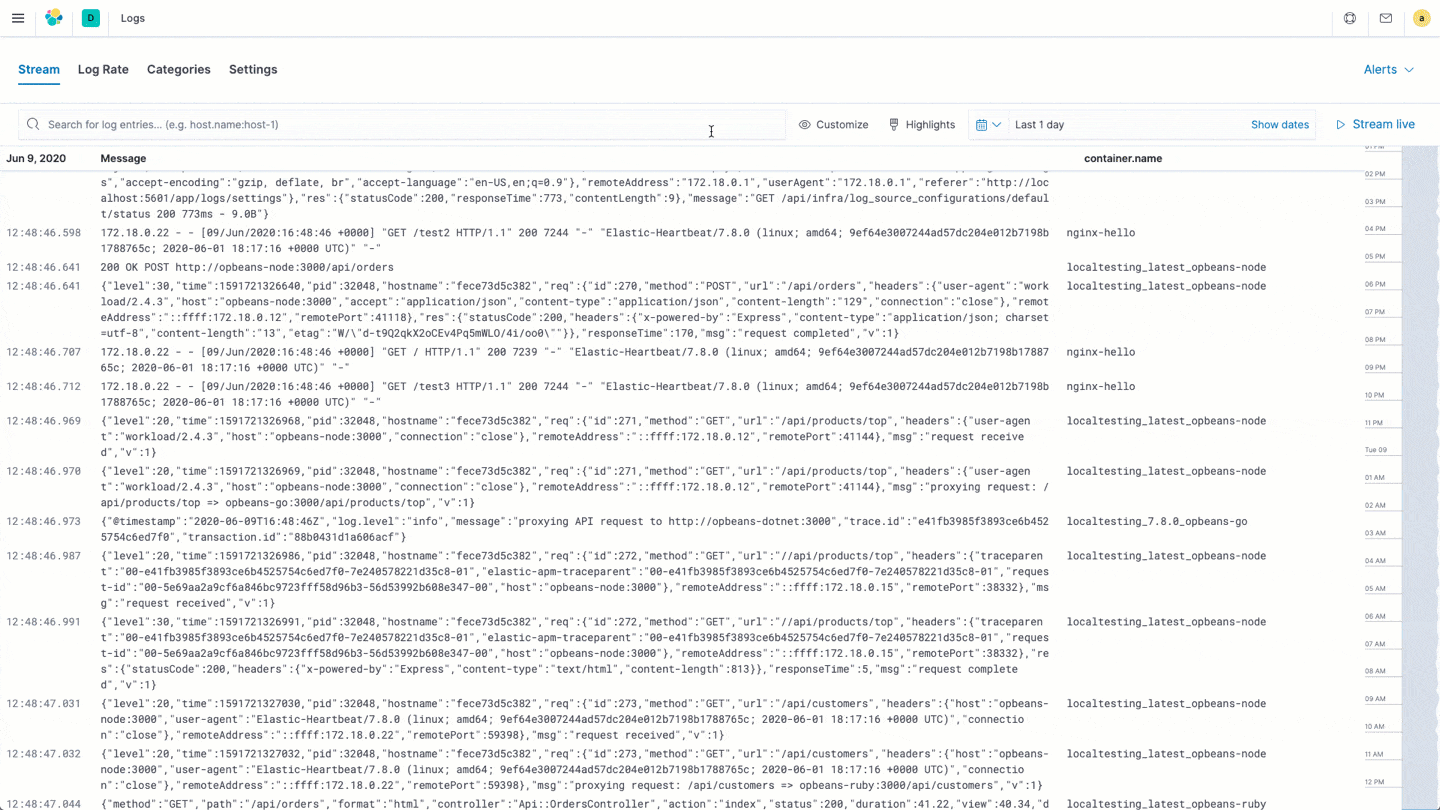Open the date picker calendar icon

tap(983, 124)
